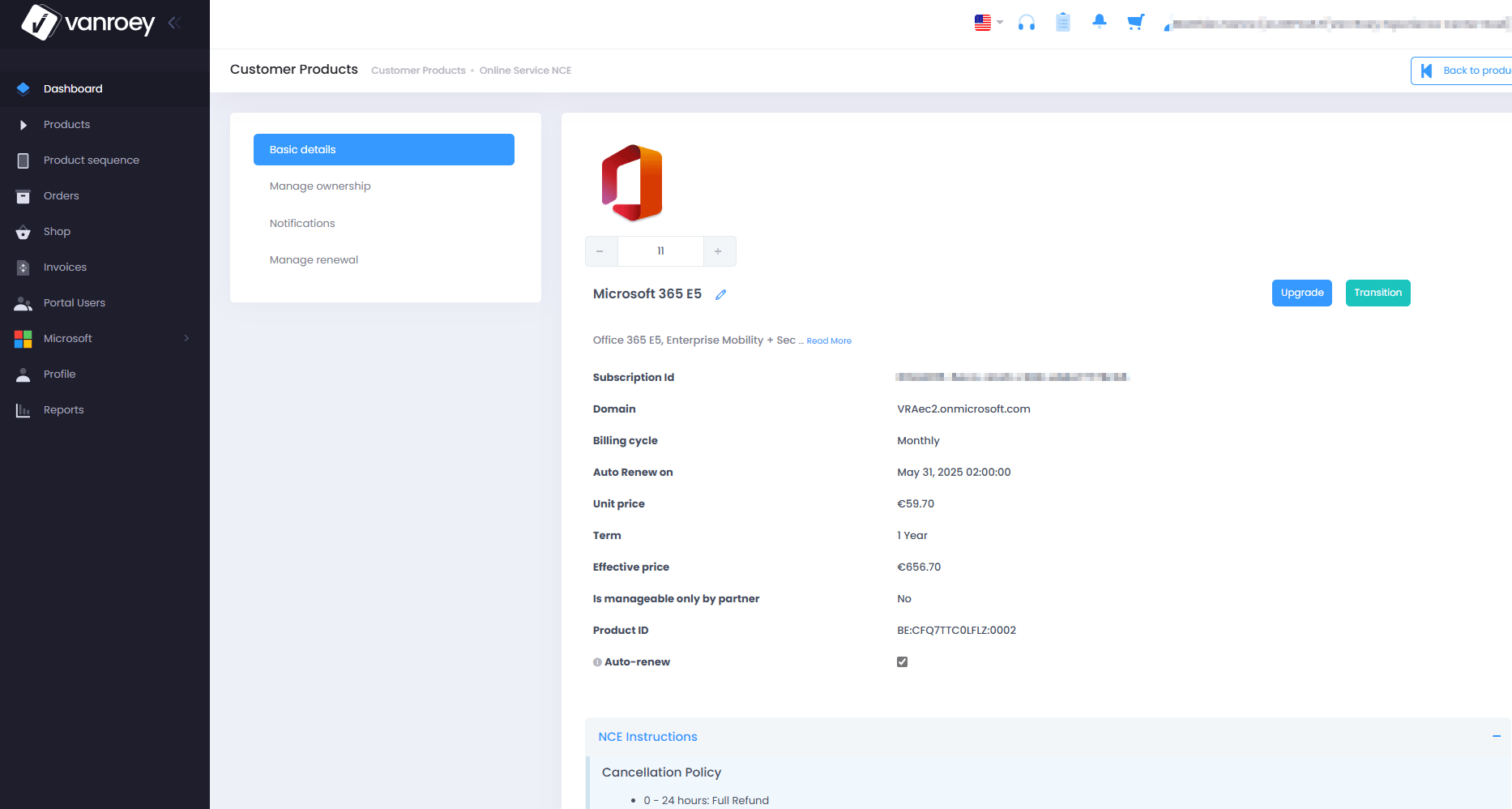Screen dimensions: 1512x809
Task: Select Manage renewal tab
Action: [x=384, y=260]
